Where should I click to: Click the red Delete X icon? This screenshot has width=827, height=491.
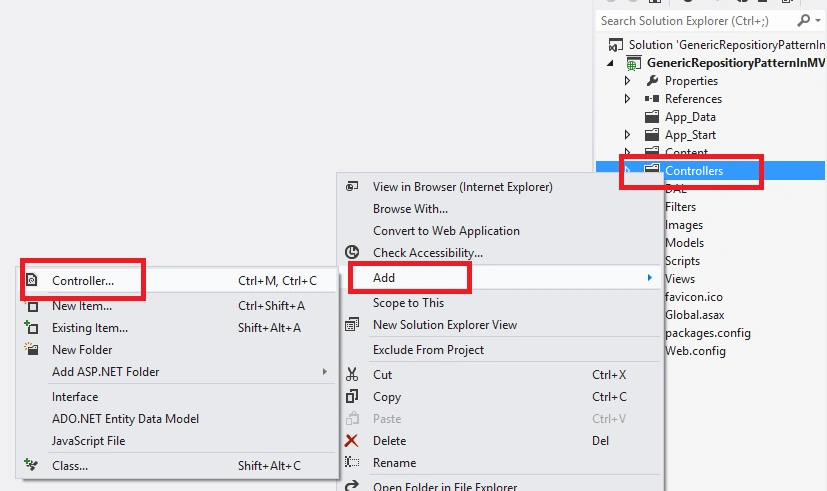351,440
